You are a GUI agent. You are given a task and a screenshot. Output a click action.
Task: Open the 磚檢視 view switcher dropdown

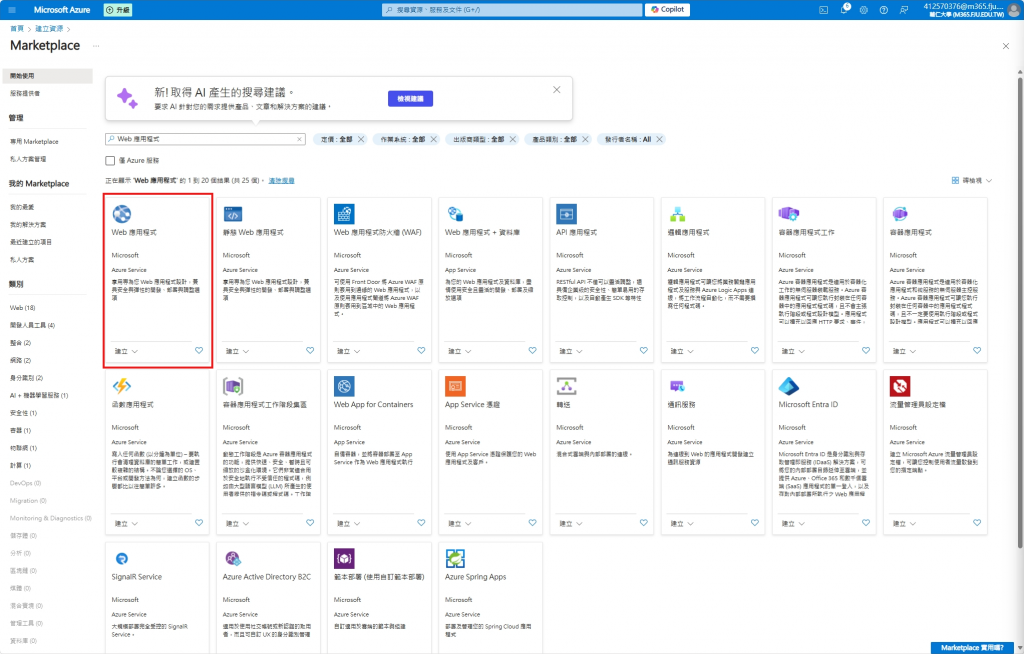[x=972, y=181]
